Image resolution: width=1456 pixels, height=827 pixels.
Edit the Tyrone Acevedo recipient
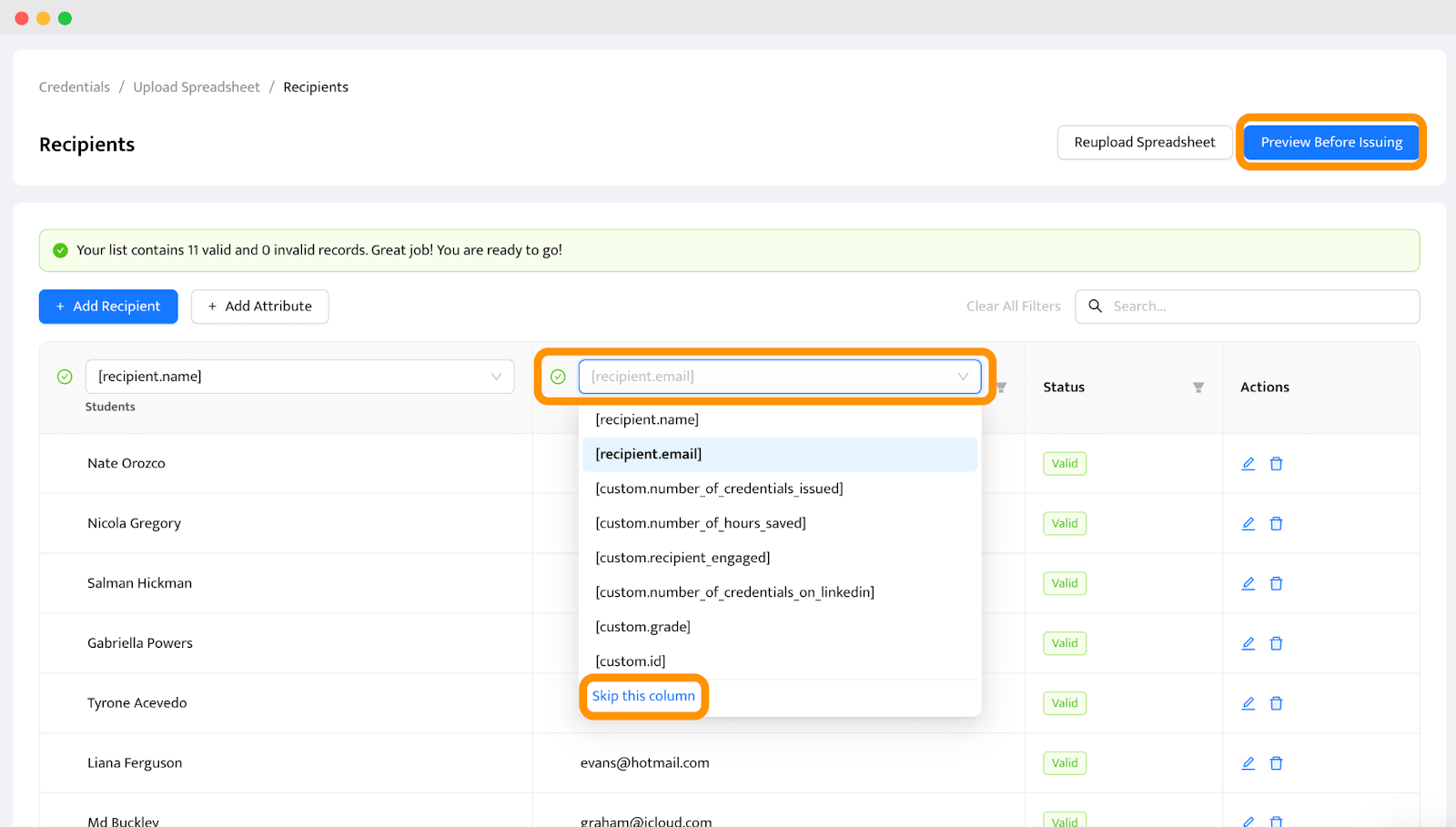[1249, 703]
